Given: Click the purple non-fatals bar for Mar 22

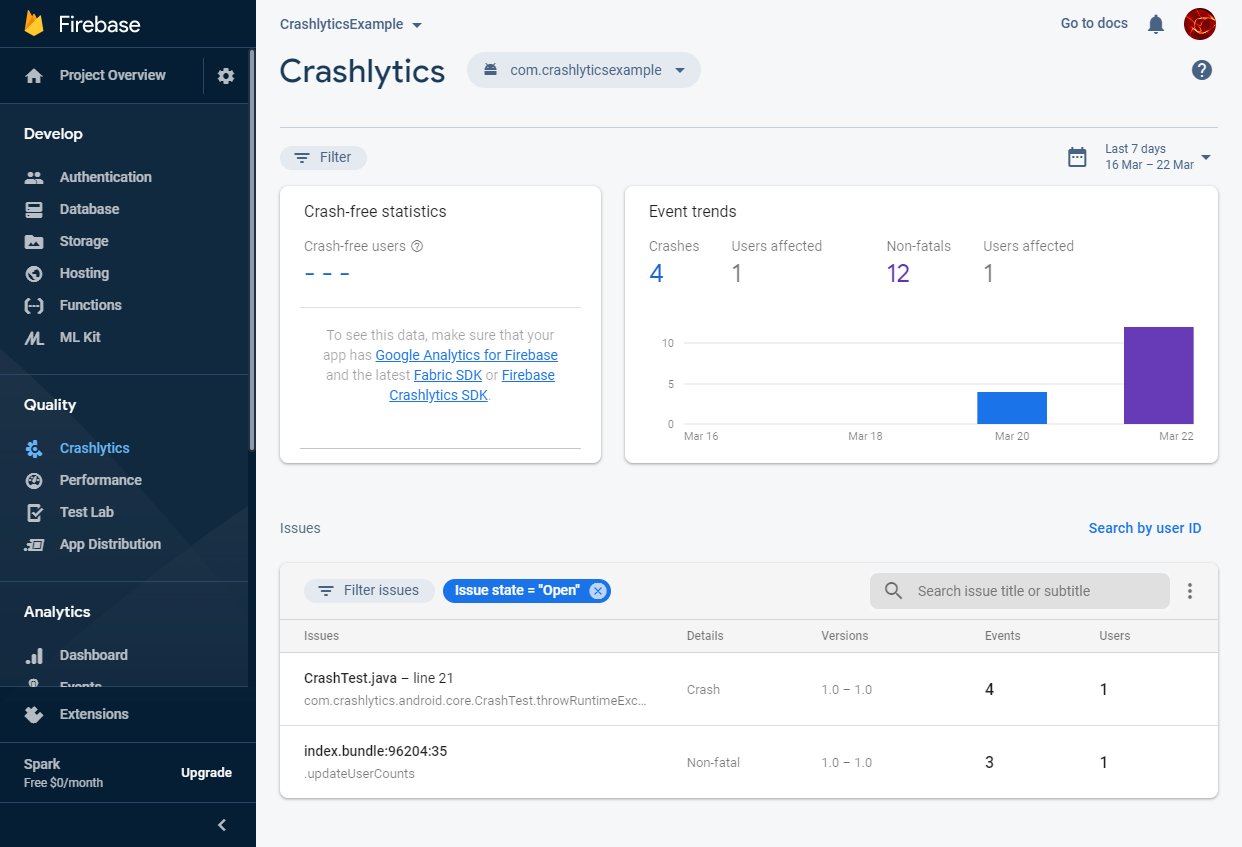Looking at the screenshot, I should point(1159,376).
